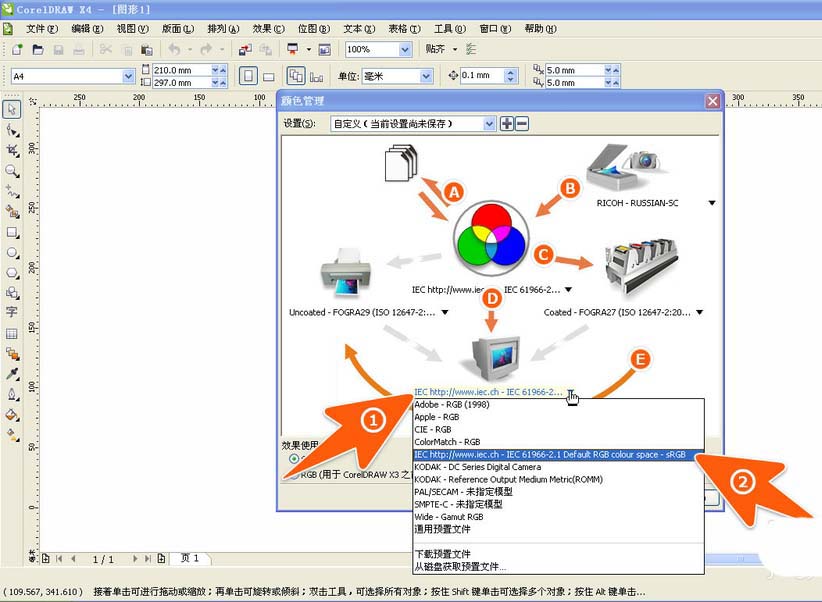This screenshot has width=822, height=602.
Task: Open the 位图 menu
Action: point(312,29)
